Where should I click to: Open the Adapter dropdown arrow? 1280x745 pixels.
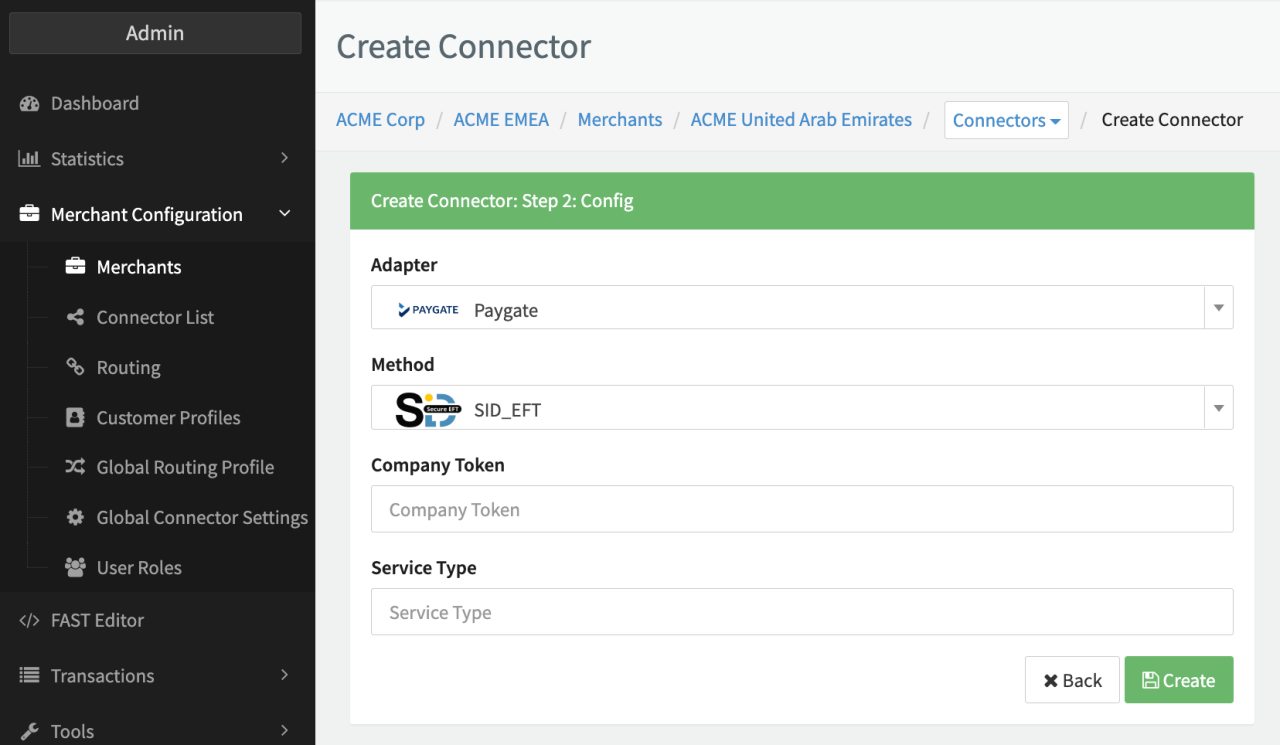1218,308
